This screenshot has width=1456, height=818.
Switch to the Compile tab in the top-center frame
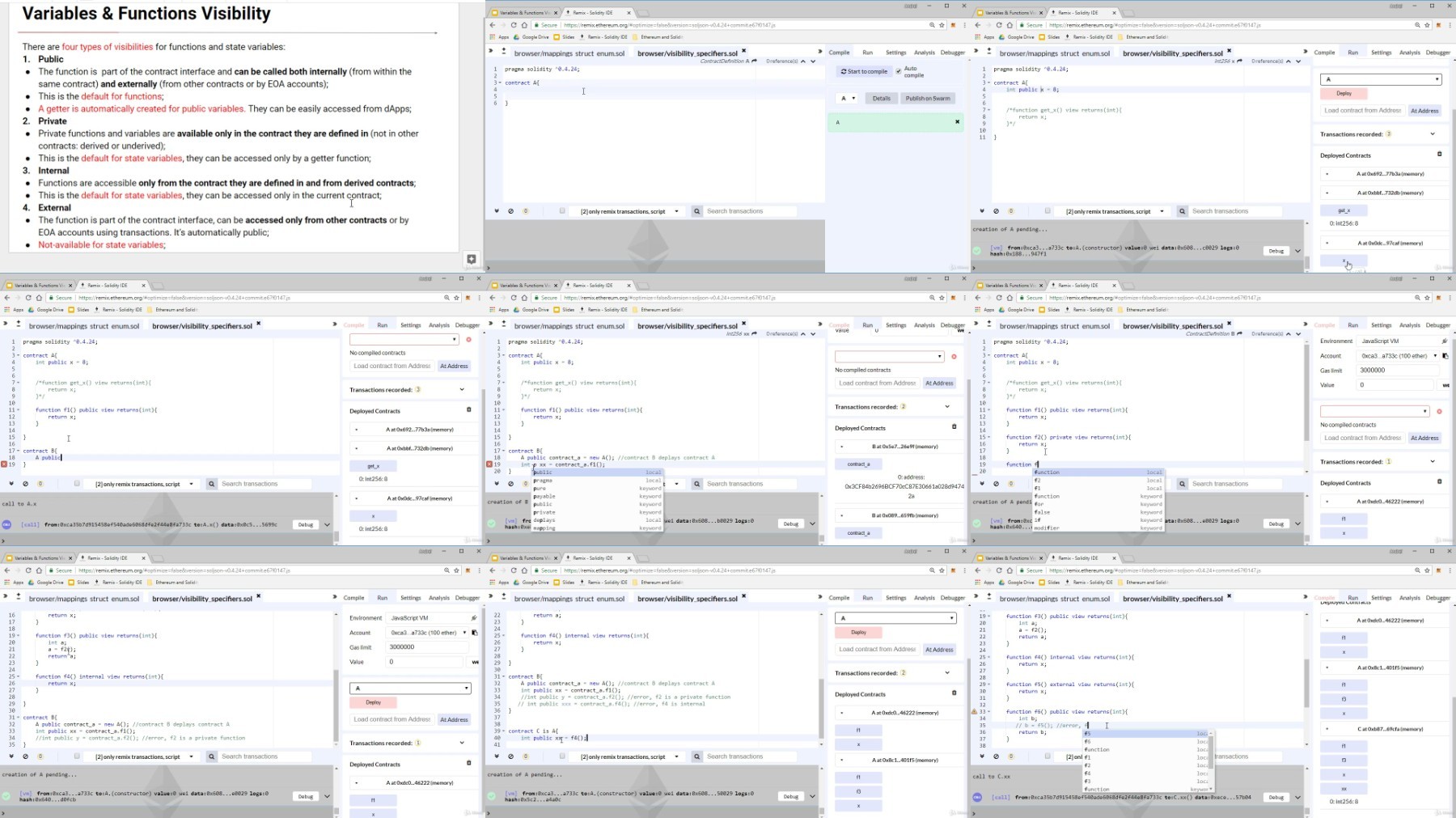840,53
